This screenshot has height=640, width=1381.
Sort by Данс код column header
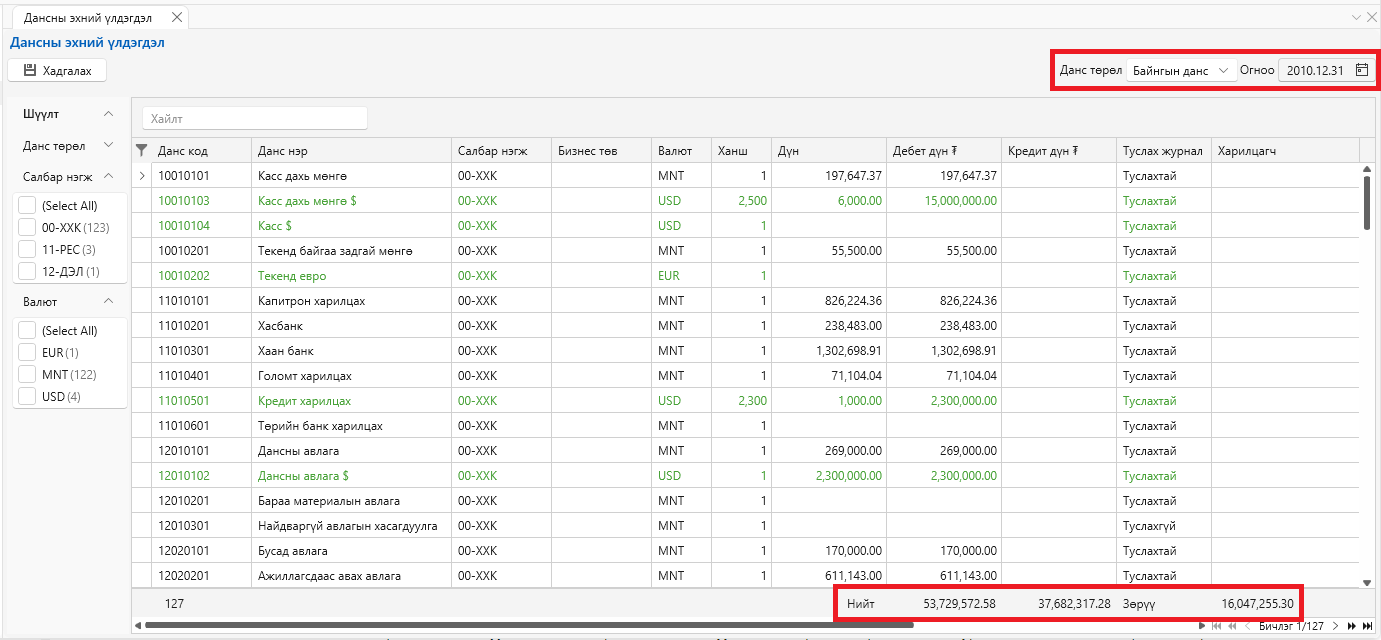pyautogui.click(x=201, y=150)
